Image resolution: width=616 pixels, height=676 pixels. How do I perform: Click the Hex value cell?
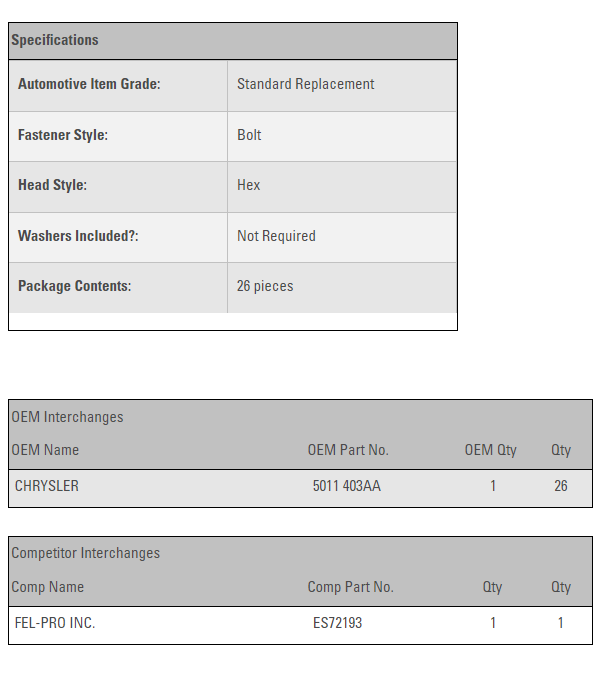pyautogui.click(x=248, y=185)
